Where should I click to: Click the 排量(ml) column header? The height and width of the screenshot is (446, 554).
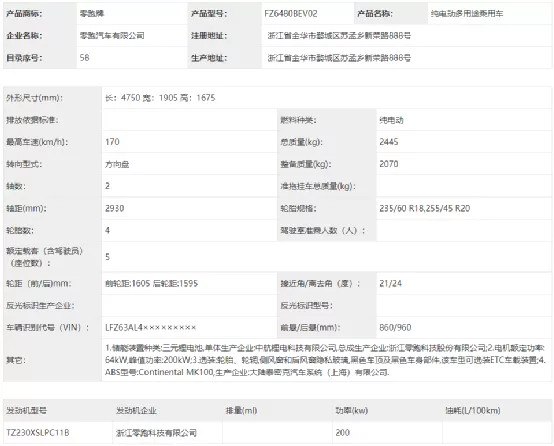(x=241, y=410)
